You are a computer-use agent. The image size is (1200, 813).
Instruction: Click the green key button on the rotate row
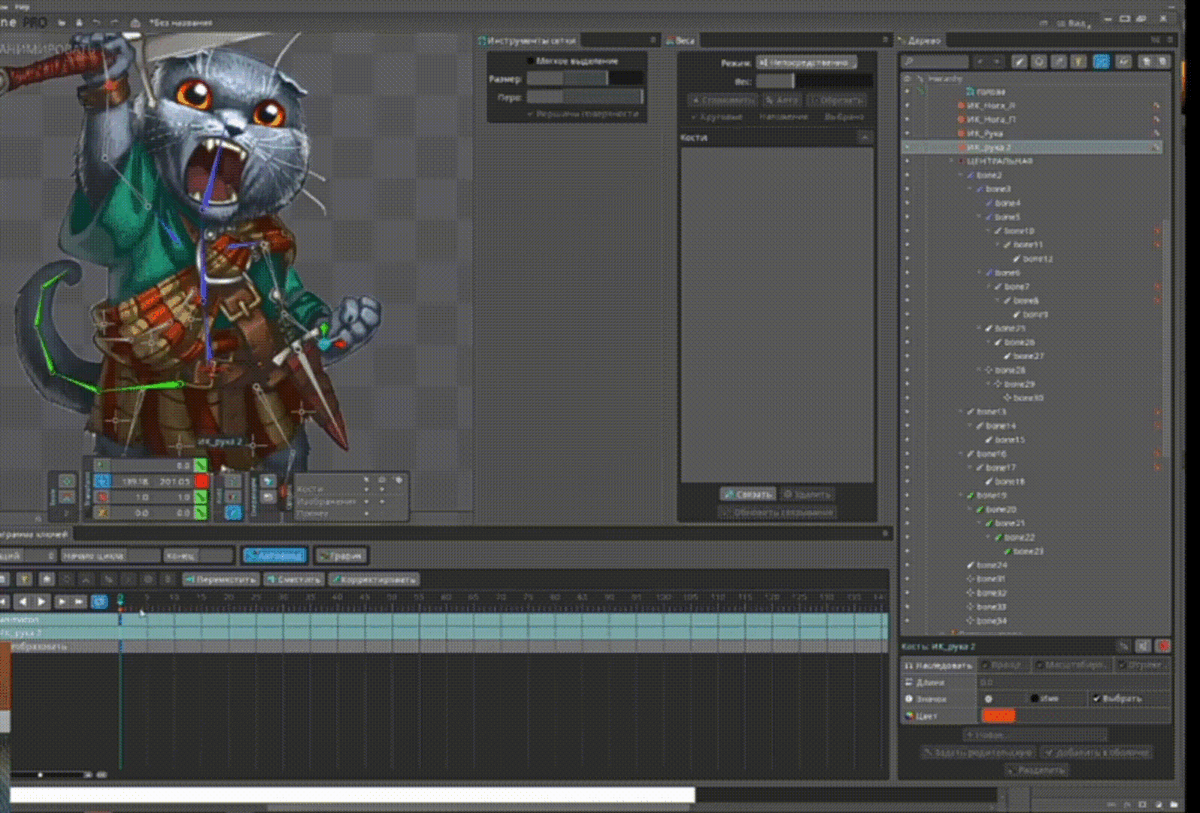tap(201, 465)
